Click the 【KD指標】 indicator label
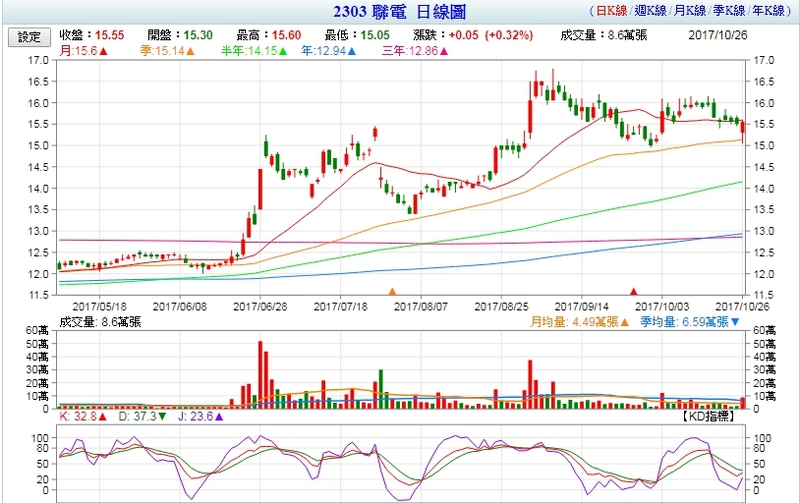The width and height of the screenshot is (800, 503). pyautogui.click(x=708, y=417)
